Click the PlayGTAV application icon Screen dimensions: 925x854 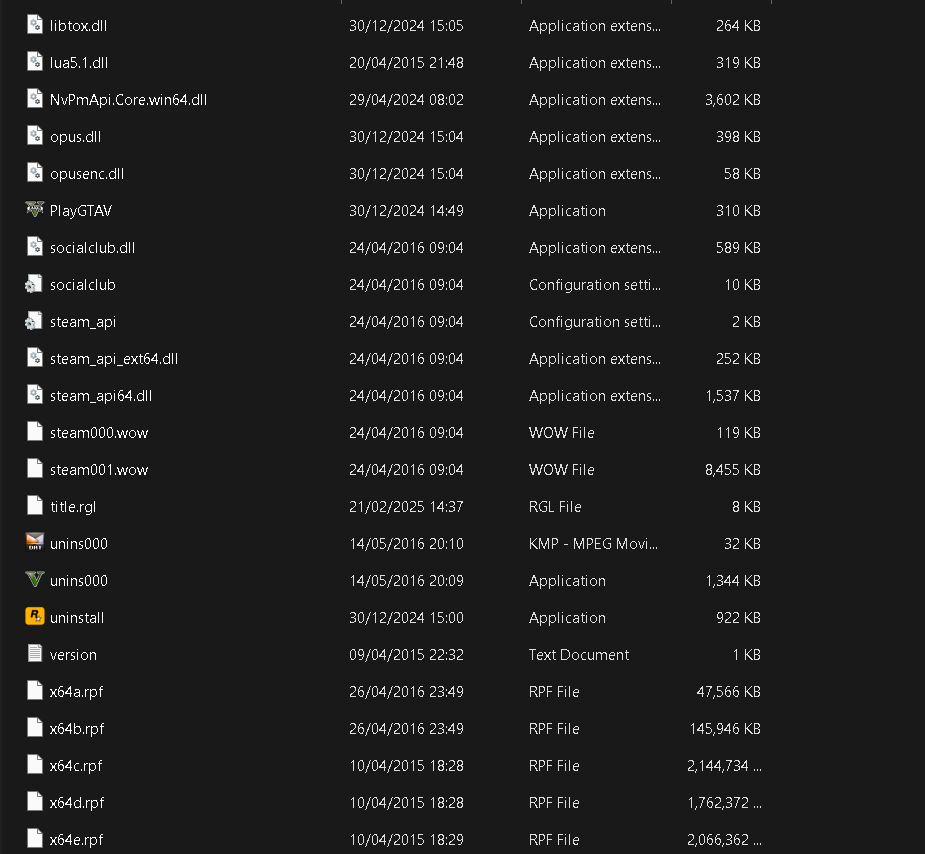pos(35,210)
